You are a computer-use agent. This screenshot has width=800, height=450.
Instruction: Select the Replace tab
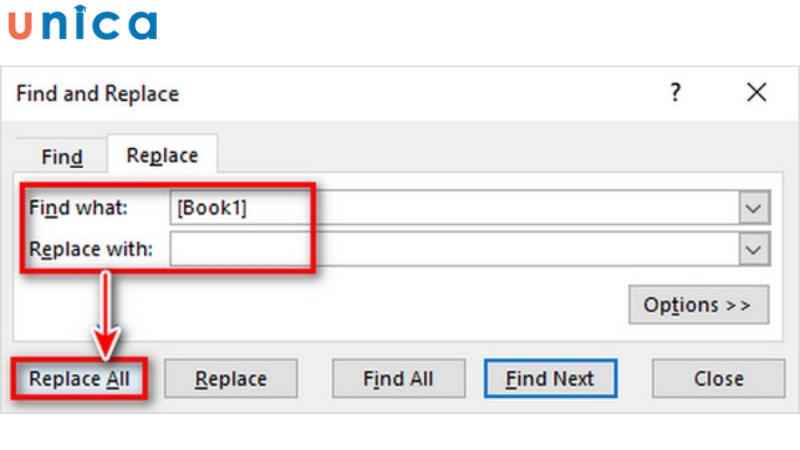click(162, 156)
